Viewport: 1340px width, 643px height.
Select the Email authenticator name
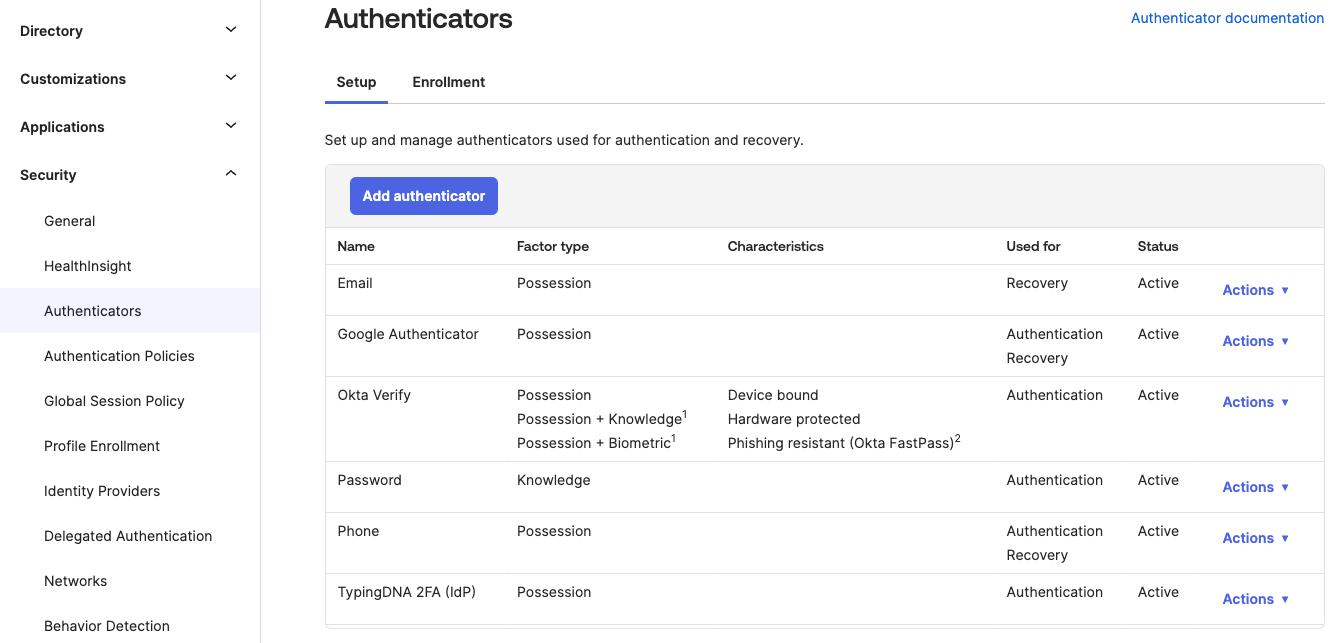(x=355, y=283)
